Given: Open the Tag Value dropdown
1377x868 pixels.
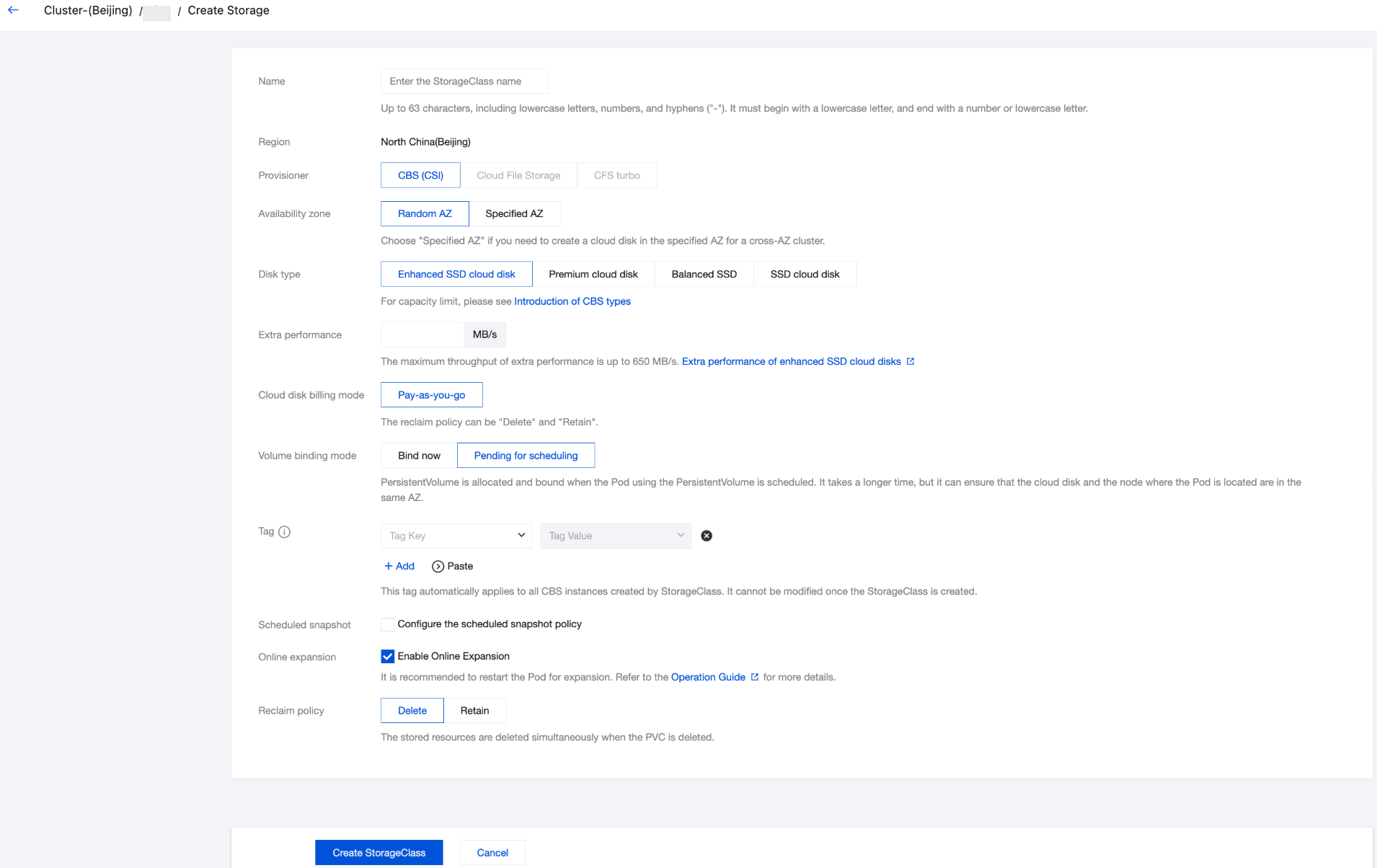Looking at the screenshot, I should (615, 536).
